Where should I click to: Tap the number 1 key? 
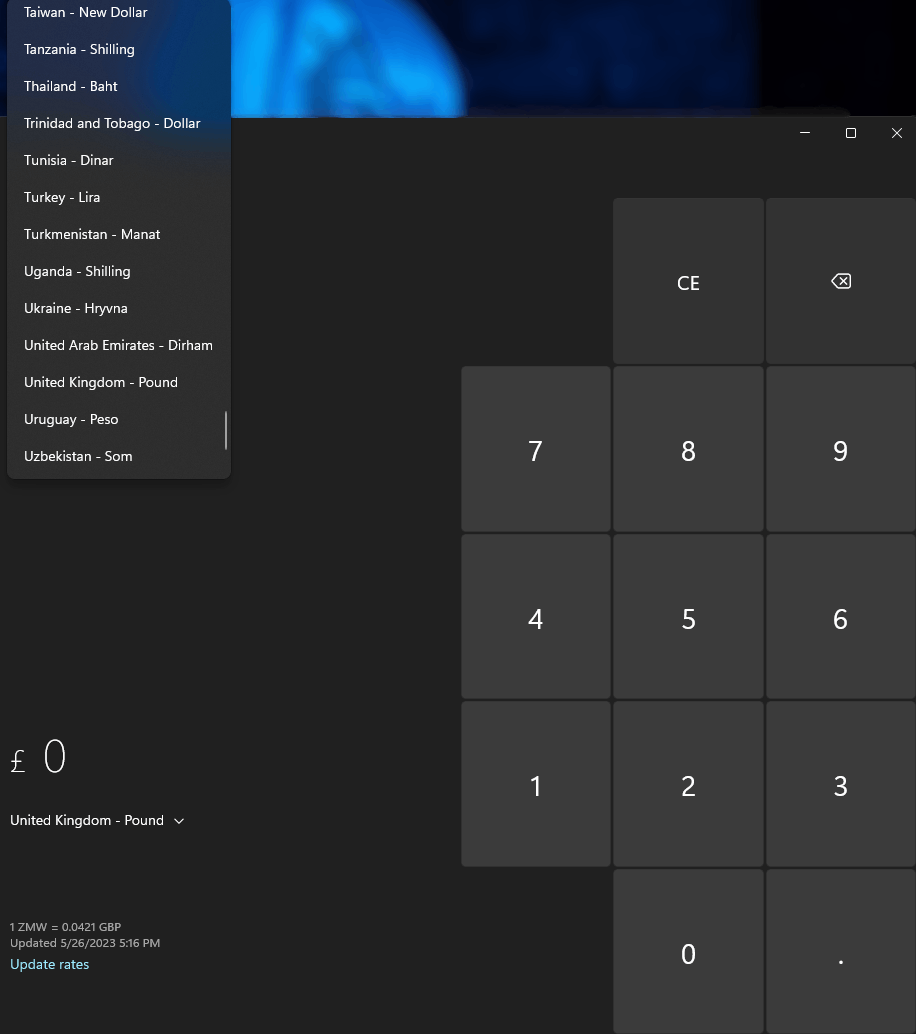535,785
